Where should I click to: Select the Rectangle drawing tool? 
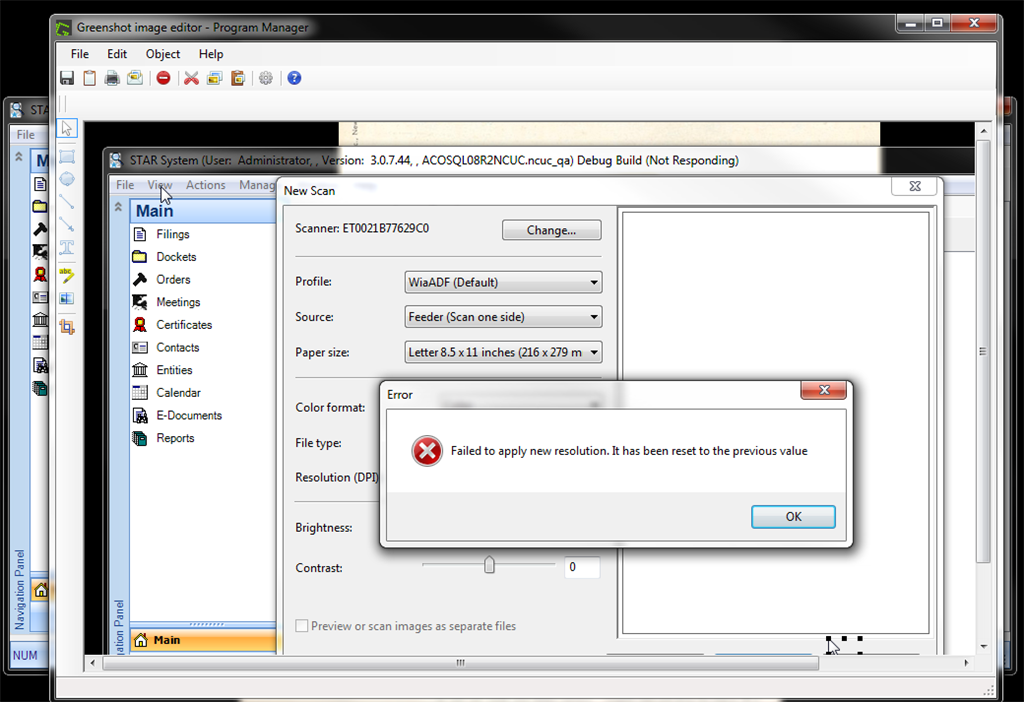(66, 155)
